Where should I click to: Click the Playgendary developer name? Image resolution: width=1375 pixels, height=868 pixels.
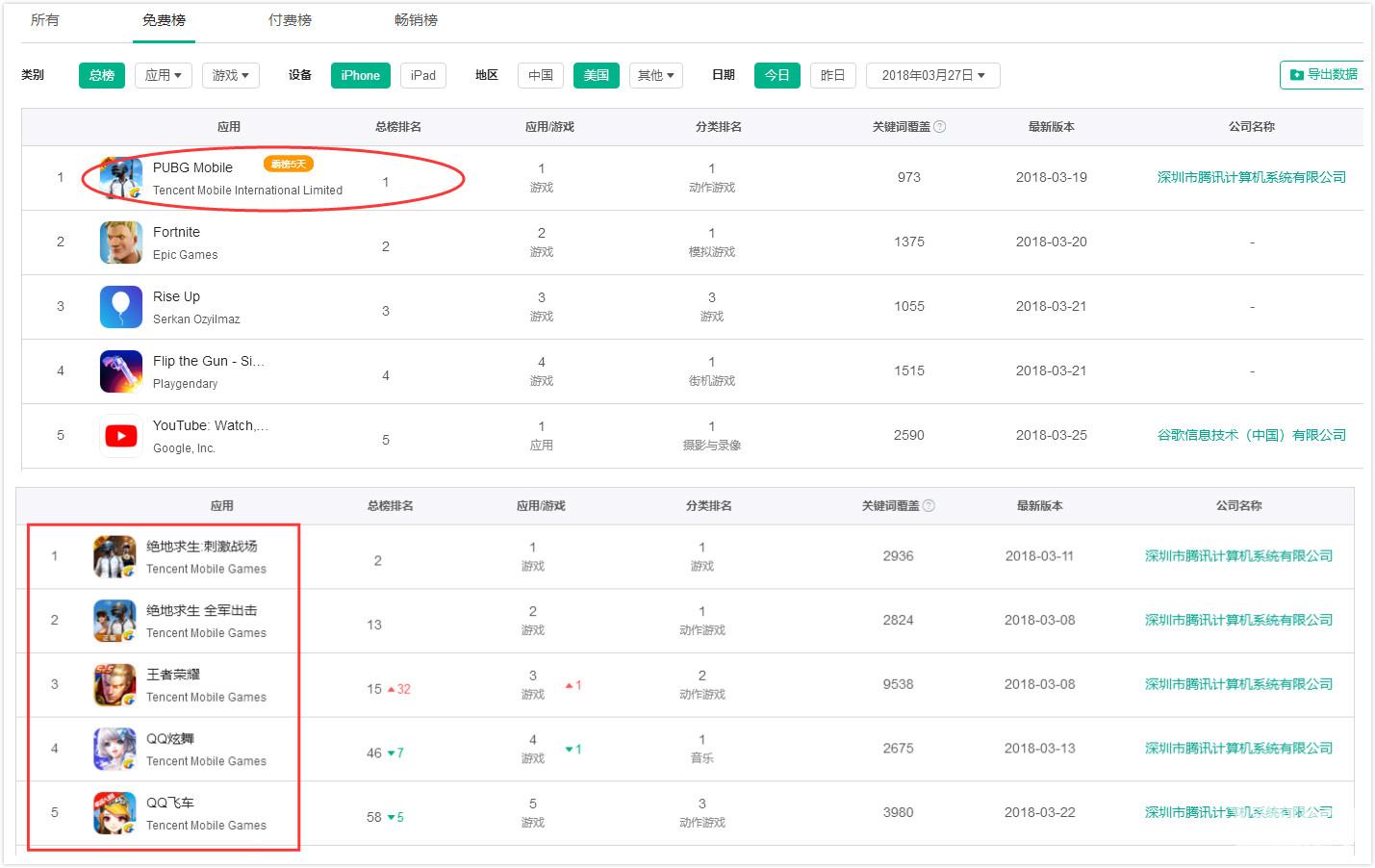(186, 384)
